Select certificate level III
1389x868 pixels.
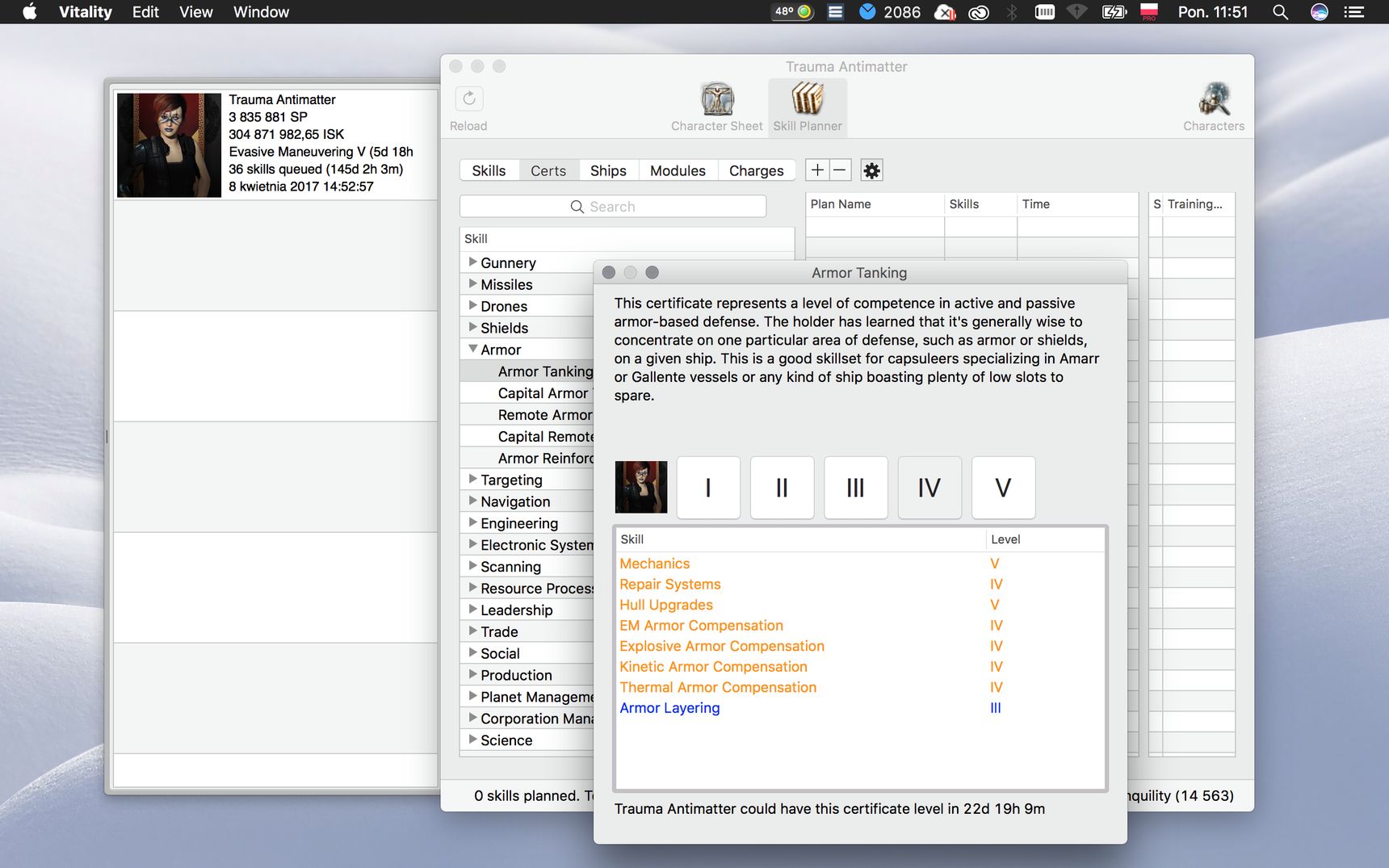pyautogui.click(x=856, y=488)
